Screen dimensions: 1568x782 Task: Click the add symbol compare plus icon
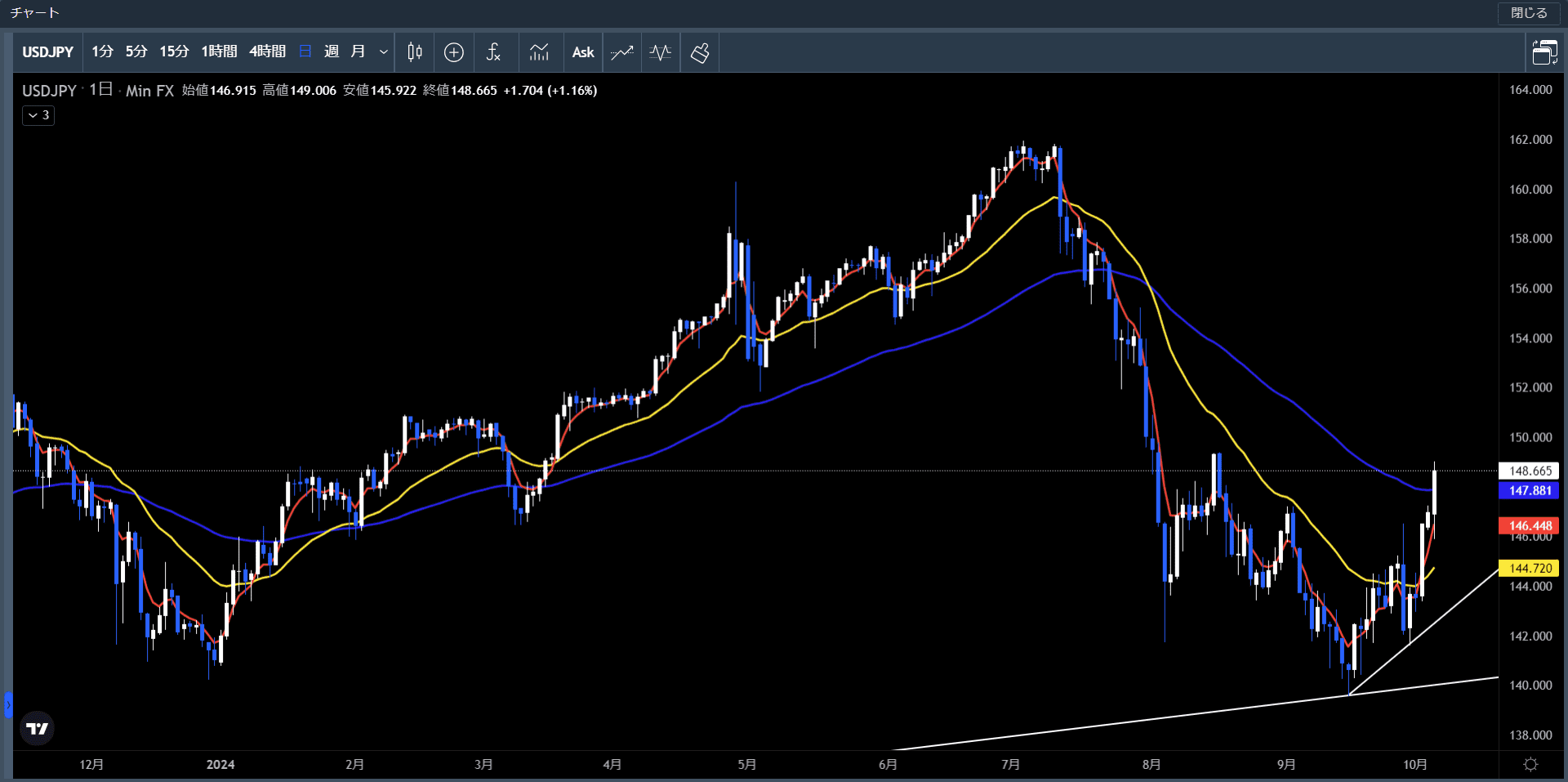coord(454,52)
